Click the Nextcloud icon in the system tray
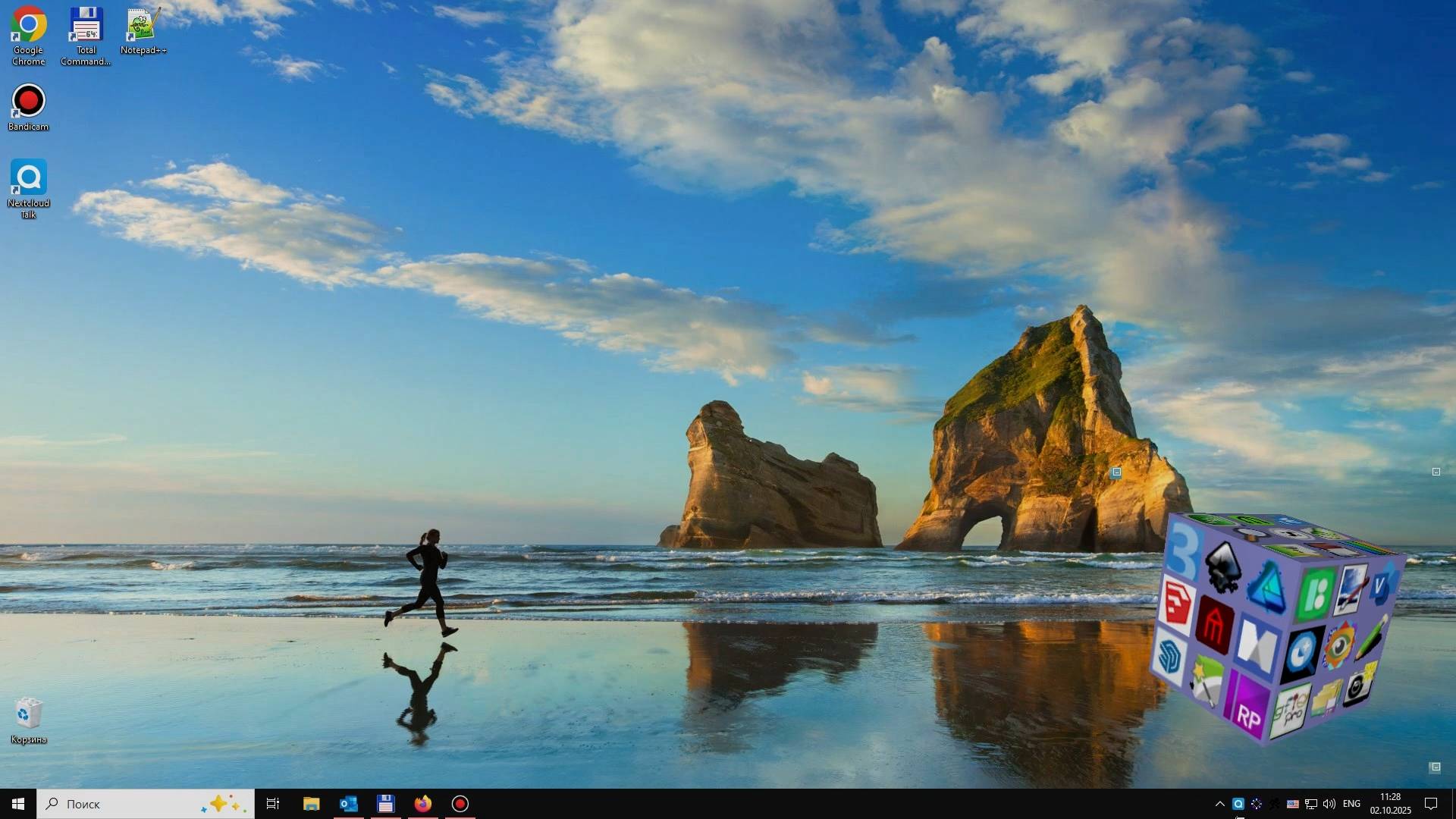The image size is (1456, 819). (1238, 804)
